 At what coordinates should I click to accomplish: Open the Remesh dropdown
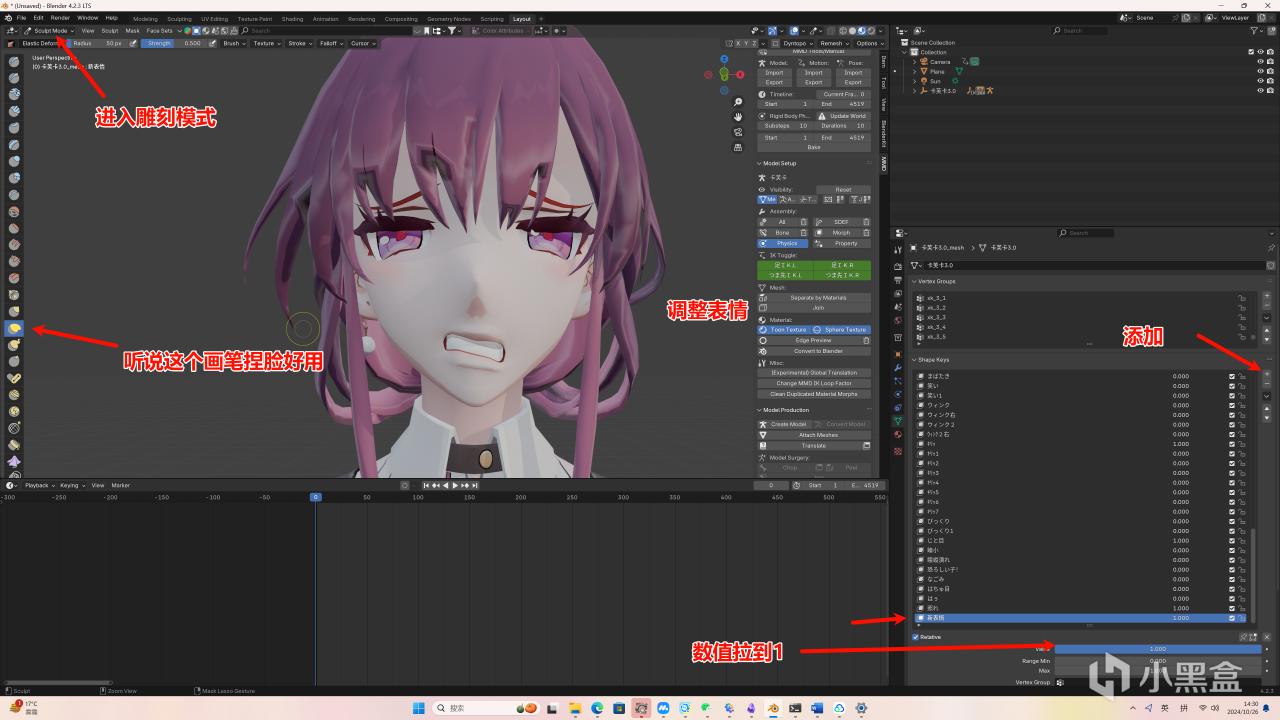[x=833, y=44]
